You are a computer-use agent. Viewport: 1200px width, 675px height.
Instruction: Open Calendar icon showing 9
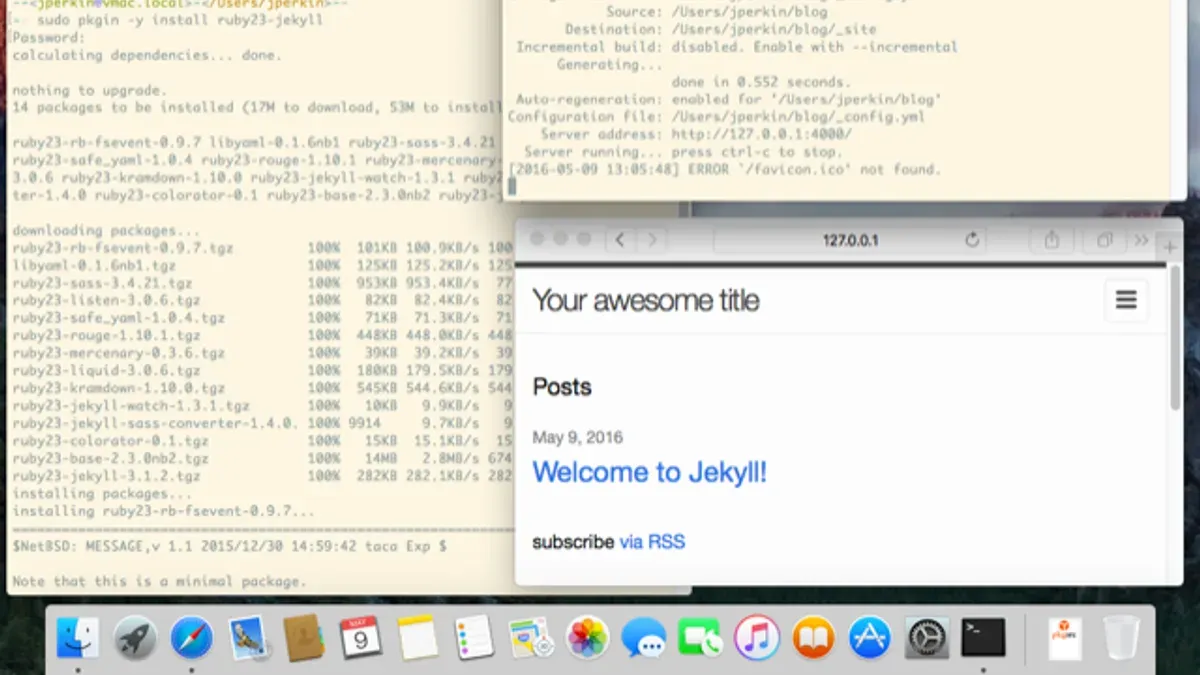pyautogui.click(x=361, y=637)
